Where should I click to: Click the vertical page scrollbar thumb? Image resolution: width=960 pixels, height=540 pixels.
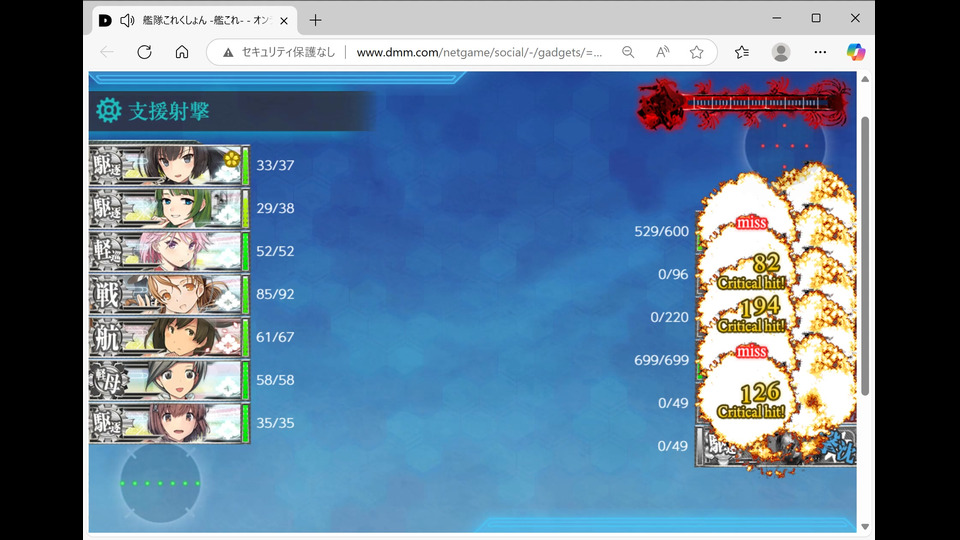[x=864, y=256]
